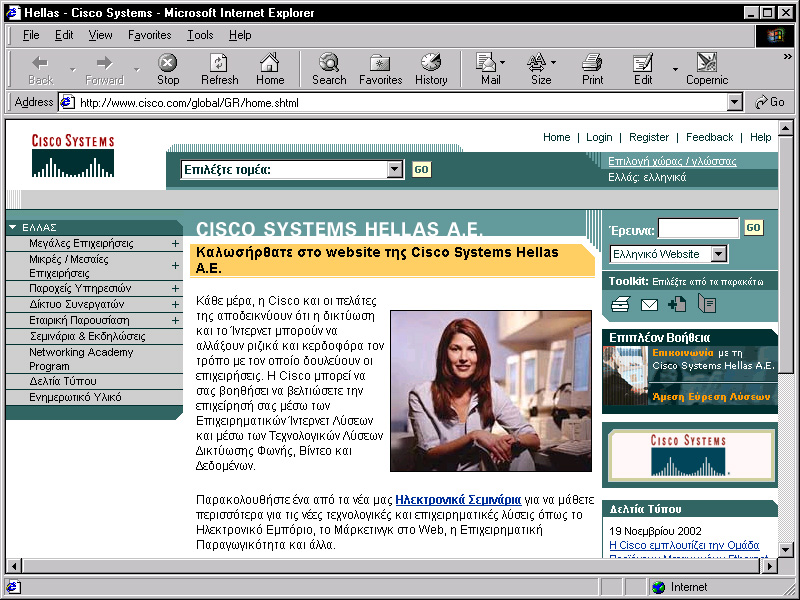This screenshot has width=800, height=600.
Task: Click the book icon in the Toolkit
Action: pos(707,305)
